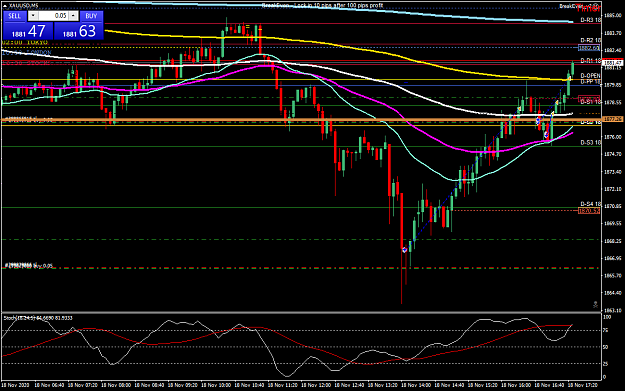Select the orange 1877.26 price tag
625x391 pixels.
(613, 119)
